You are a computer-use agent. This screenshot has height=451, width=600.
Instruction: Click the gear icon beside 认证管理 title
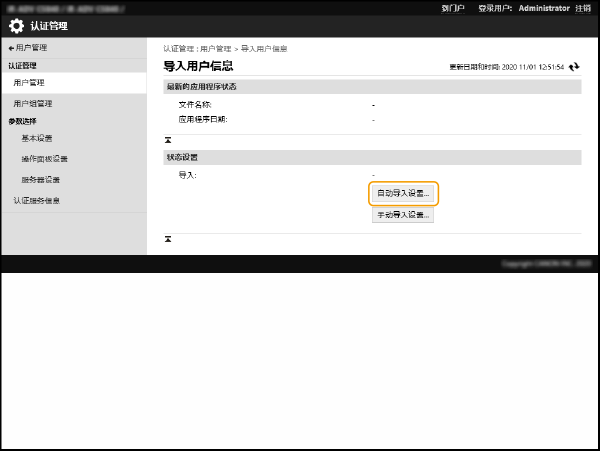coord(15,25)
